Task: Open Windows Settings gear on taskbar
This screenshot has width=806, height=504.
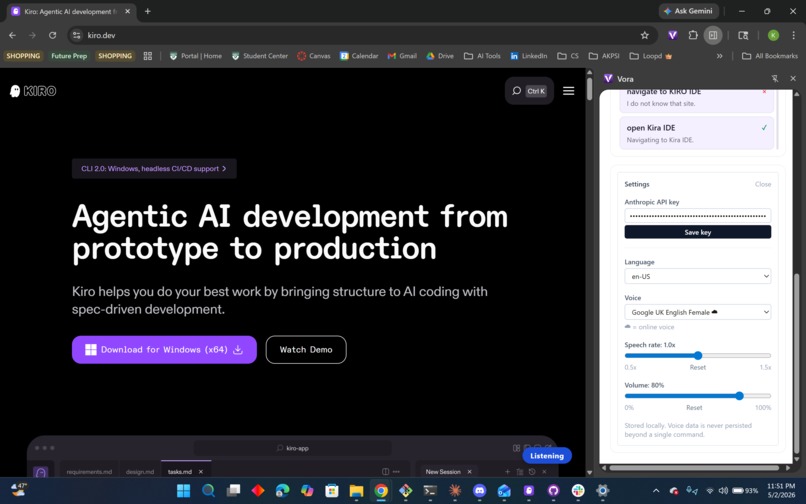Action: pos(603,491)
